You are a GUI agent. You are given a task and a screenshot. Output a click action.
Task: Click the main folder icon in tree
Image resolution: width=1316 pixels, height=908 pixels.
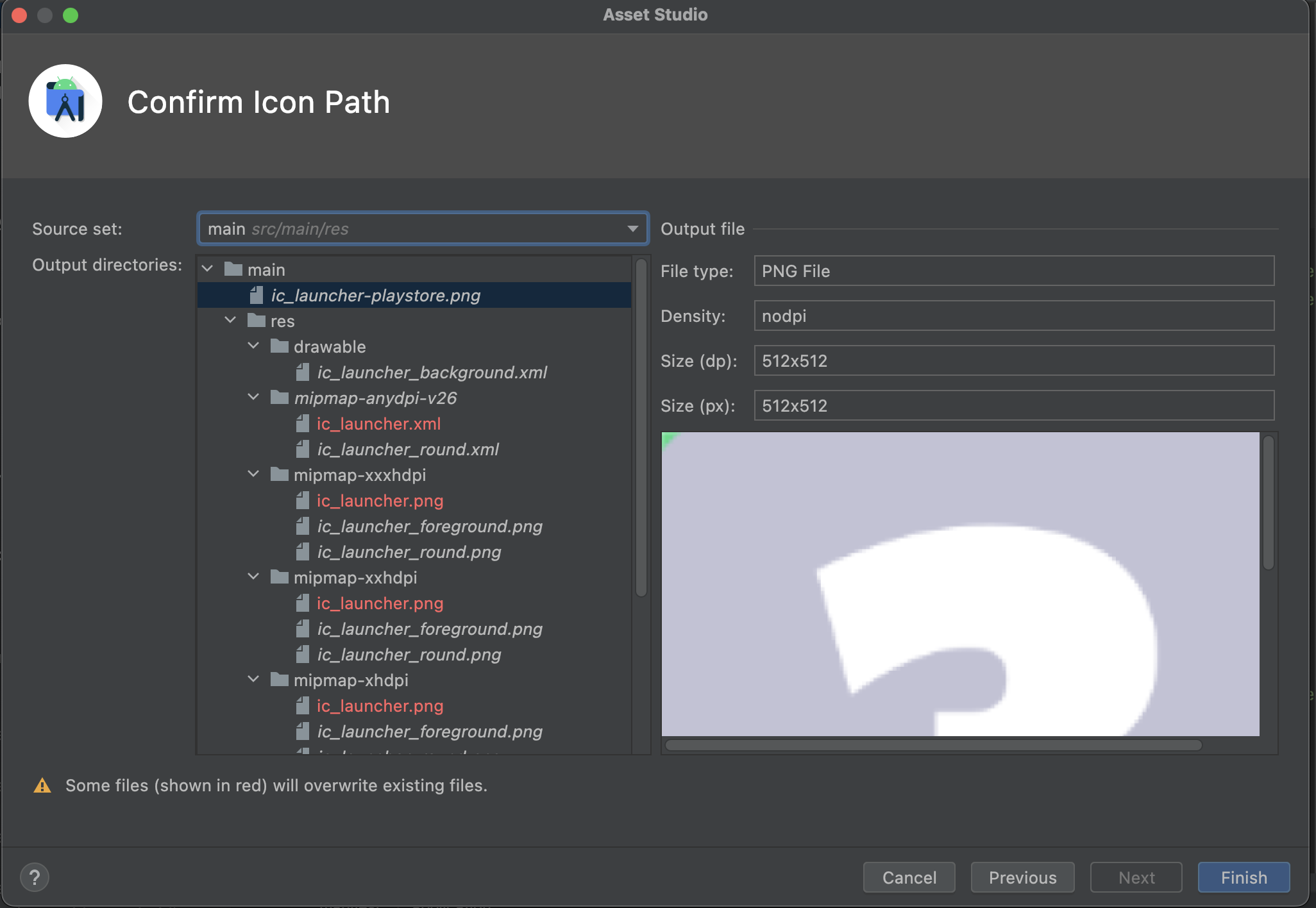[x=233, y=269]
